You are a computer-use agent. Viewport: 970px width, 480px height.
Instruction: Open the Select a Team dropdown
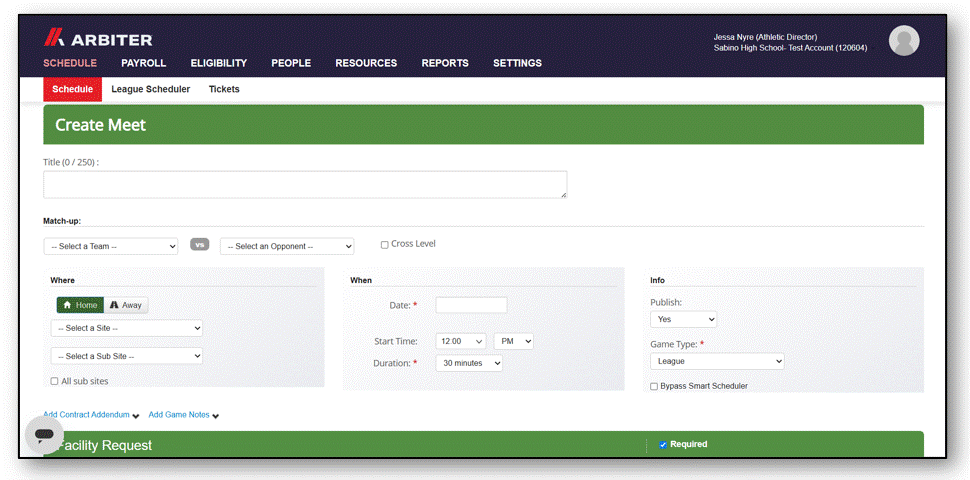(111, 246)
